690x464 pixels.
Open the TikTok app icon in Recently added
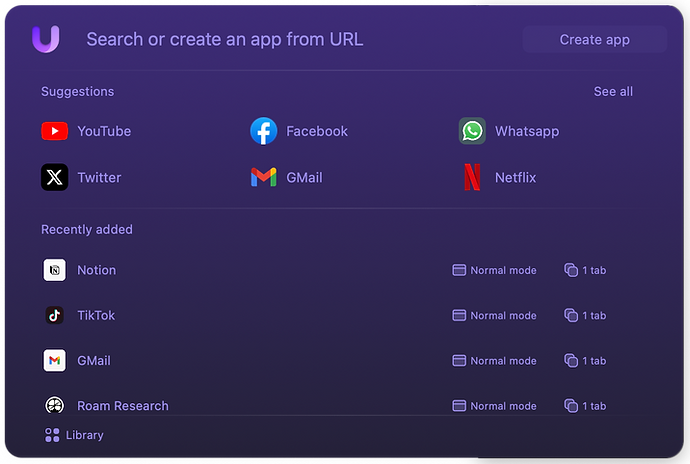pyautogui.click(x=55, y=315)
